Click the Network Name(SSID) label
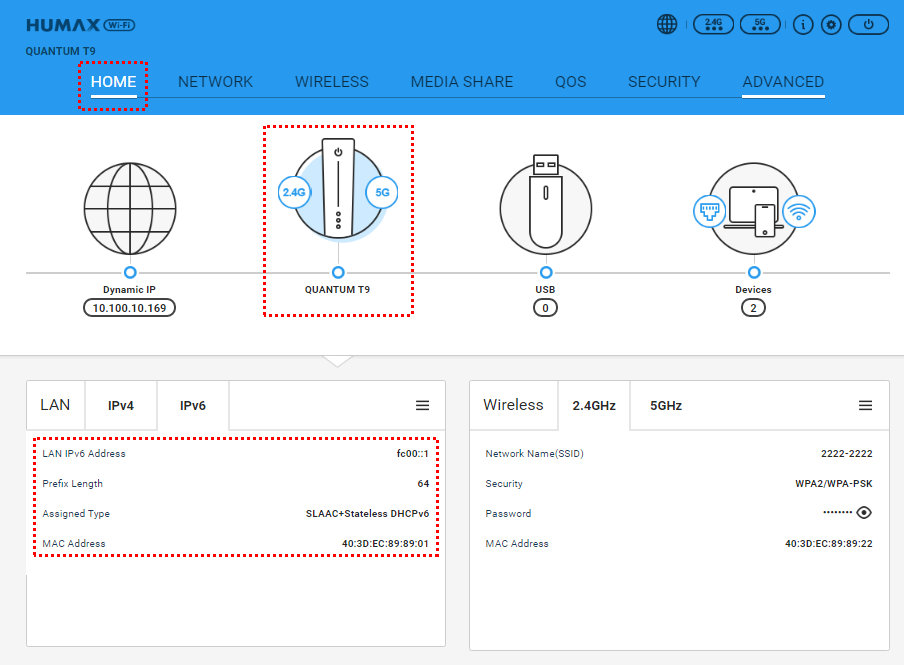Viewport: 904px width, 665px height. (x=534, y=453)
